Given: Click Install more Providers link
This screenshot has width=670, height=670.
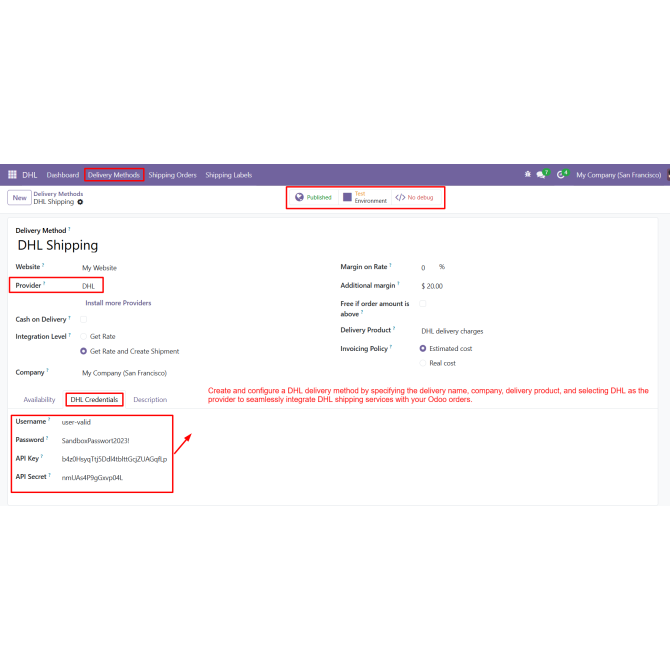Looking at the screenshot, I should (118, 303).
